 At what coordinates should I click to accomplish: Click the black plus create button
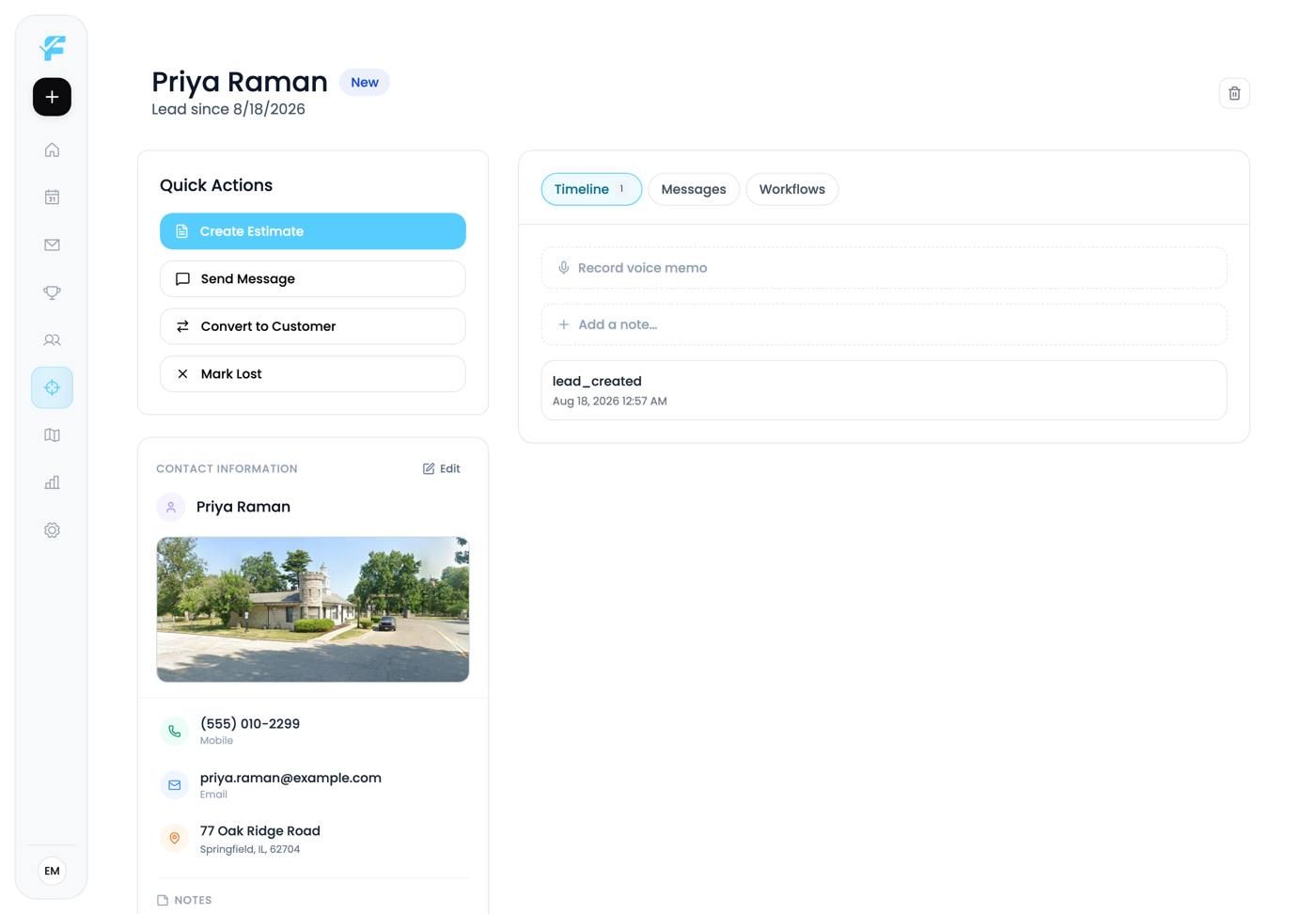(52, 97)
